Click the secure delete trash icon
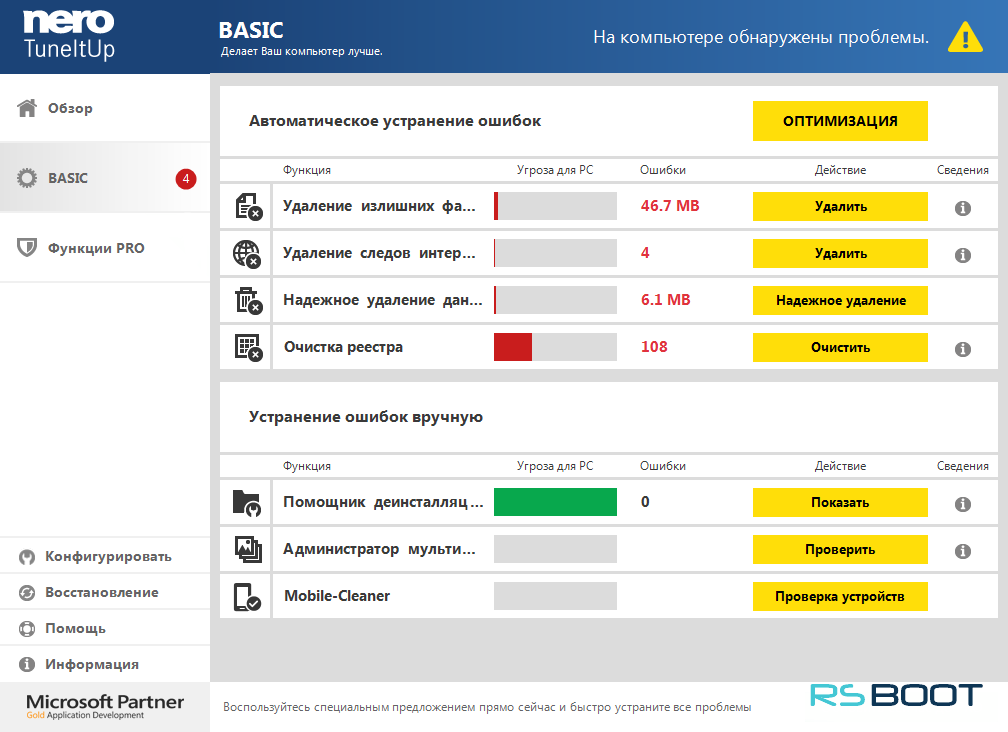This screenshot has height=732, width=1008. point(248,300)
